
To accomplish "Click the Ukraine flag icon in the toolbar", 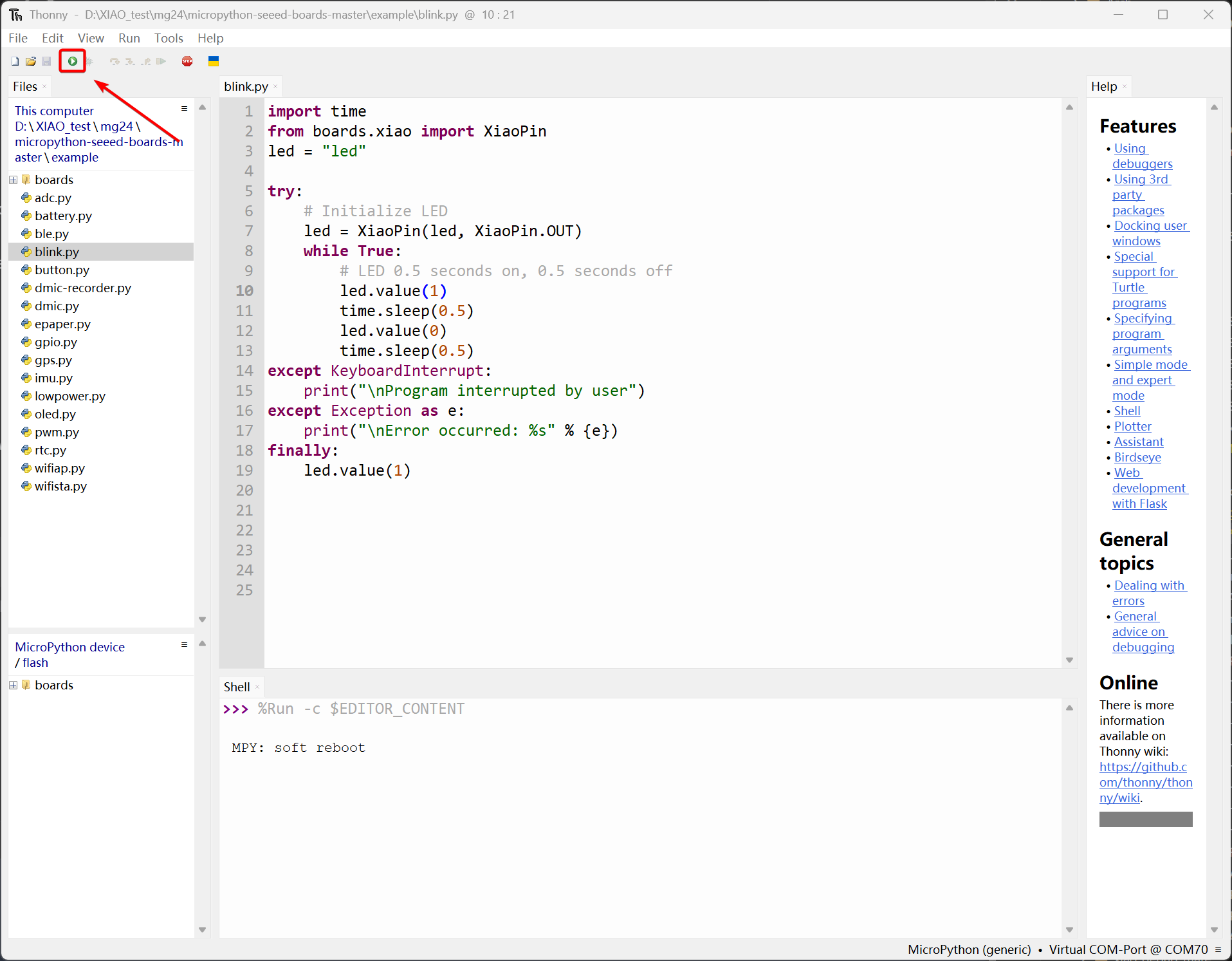I will [214, 61].
